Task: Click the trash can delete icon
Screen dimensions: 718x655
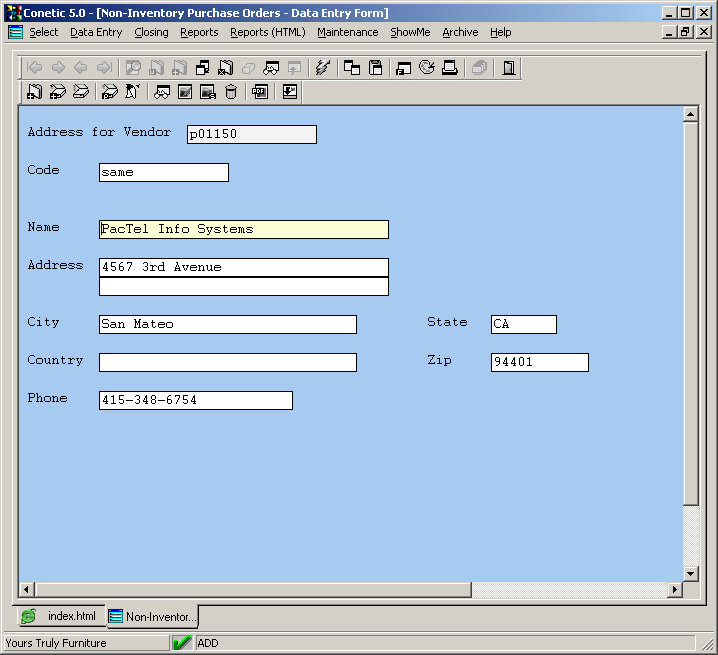Action: tap(231, 92)
